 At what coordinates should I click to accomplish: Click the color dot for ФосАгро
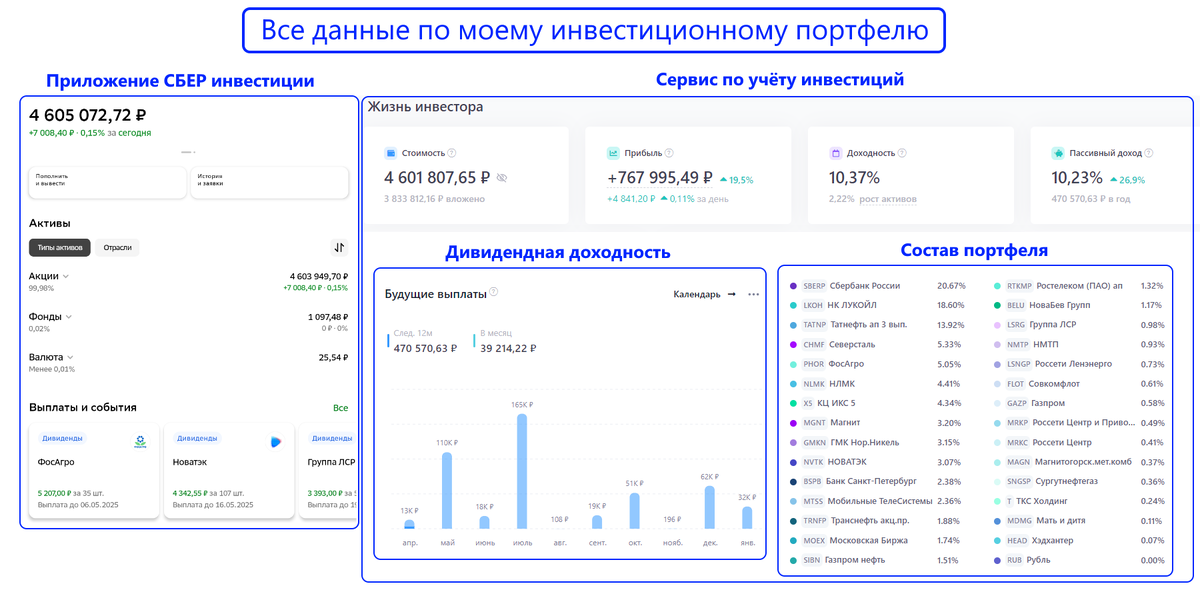[793, 364]
